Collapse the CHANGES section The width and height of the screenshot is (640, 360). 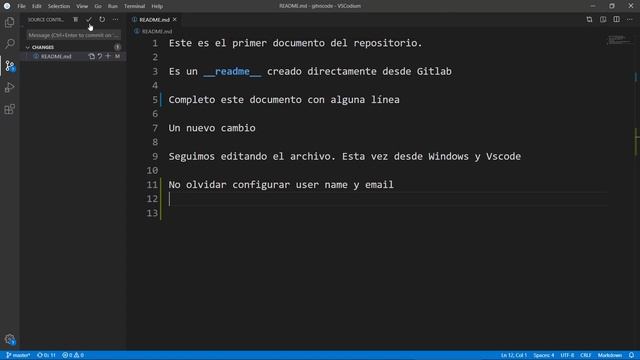28,47
